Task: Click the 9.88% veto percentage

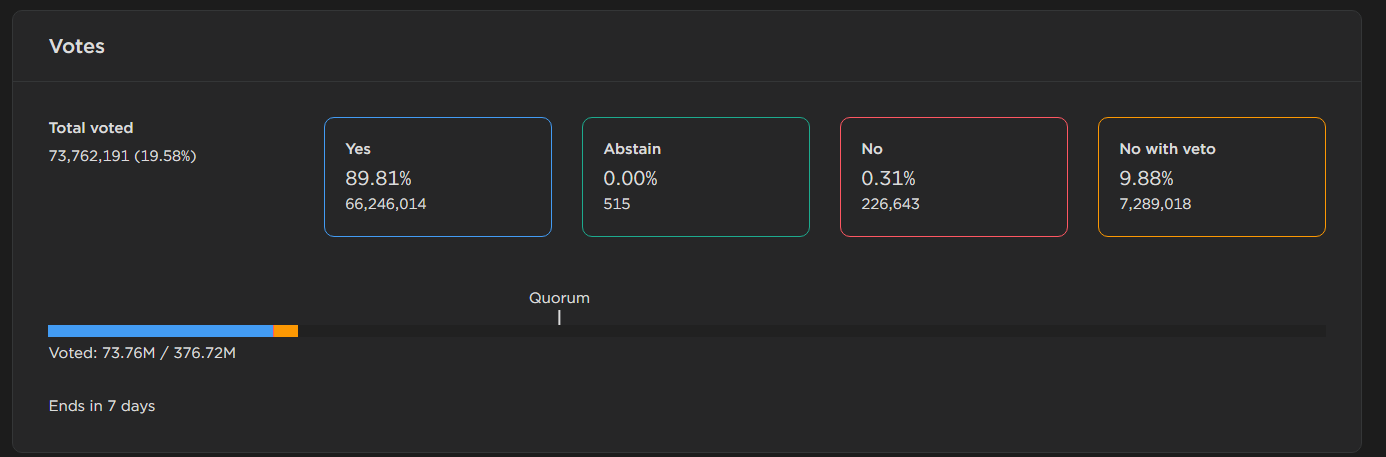Action: tap(1146, 178)
